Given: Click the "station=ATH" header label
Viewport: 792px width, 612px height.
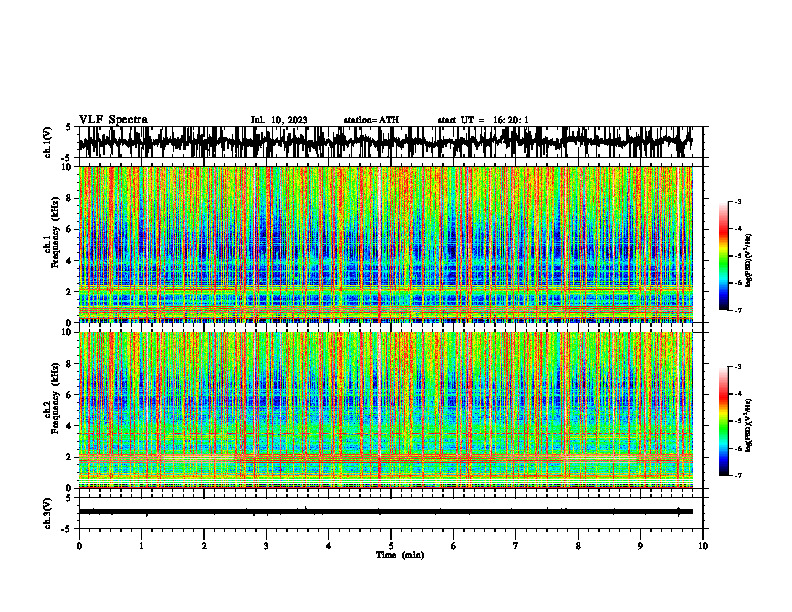Looking at the screenshot, I should (x=371, y=120).
